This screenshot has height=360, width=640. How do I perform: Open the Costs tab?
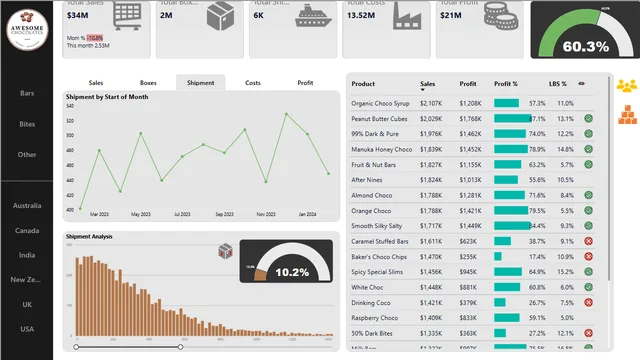253,82
